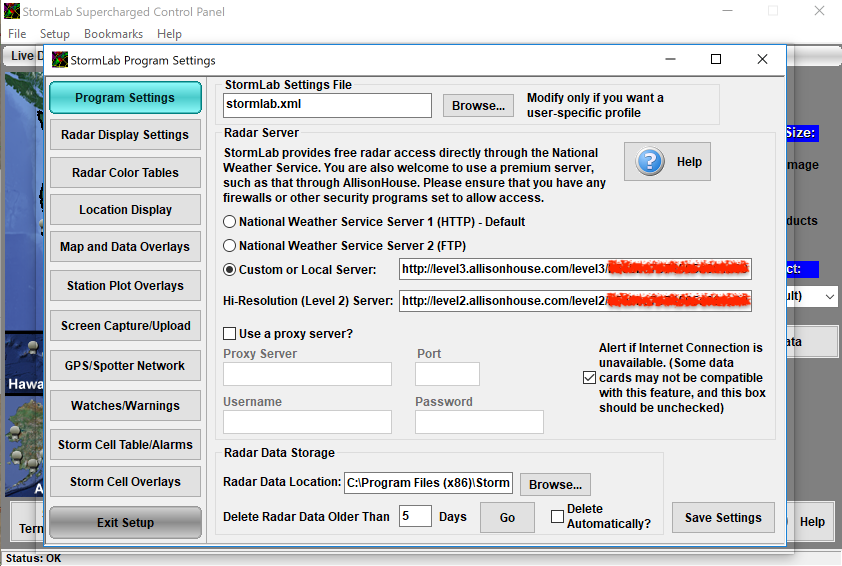
Task: Open Radar Display Settings section
Action: click(x=126, y=135)
